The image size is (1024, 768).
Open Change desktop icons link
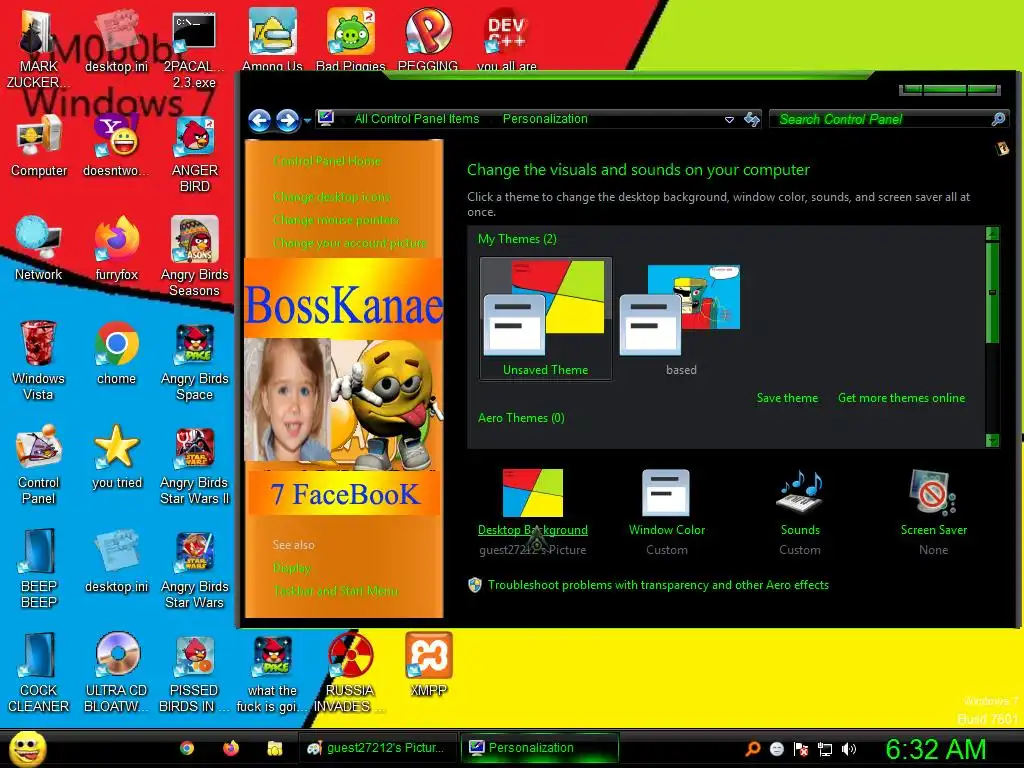pos(332,197)
